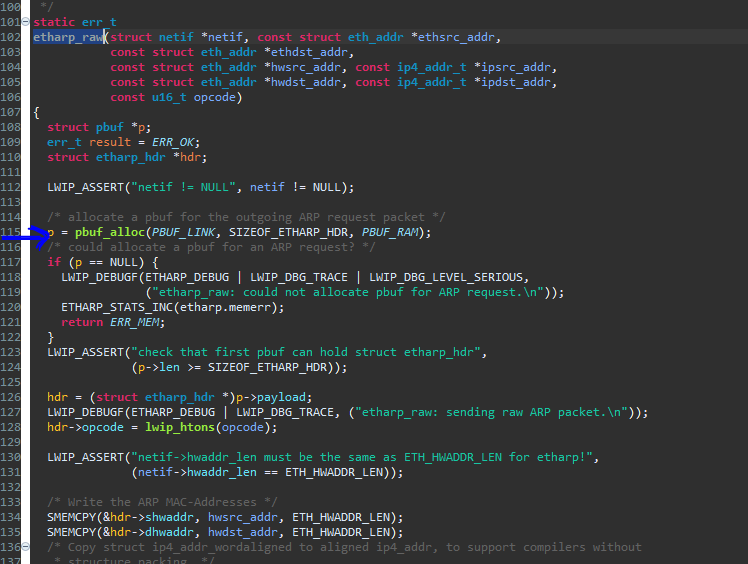Click the err_t type after static
Viewport: 748px width, 564px height.
99,22
